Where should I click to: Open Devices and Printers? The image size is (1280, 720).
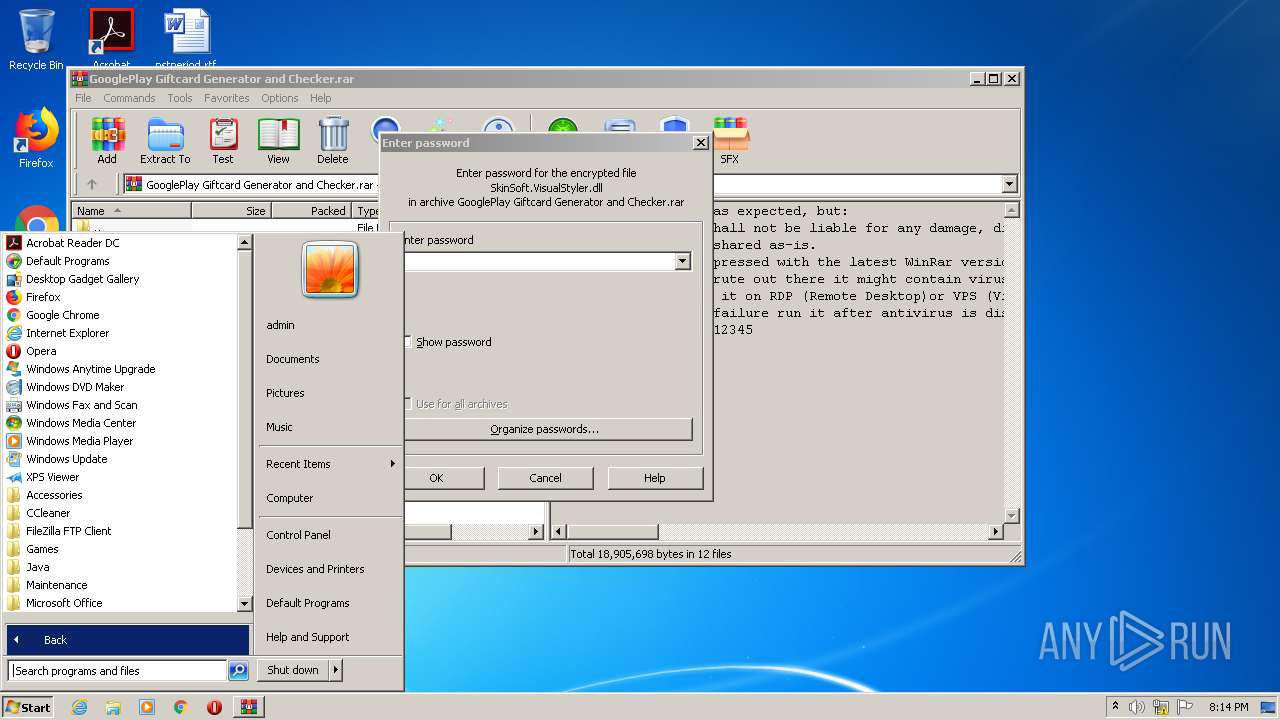315,569
